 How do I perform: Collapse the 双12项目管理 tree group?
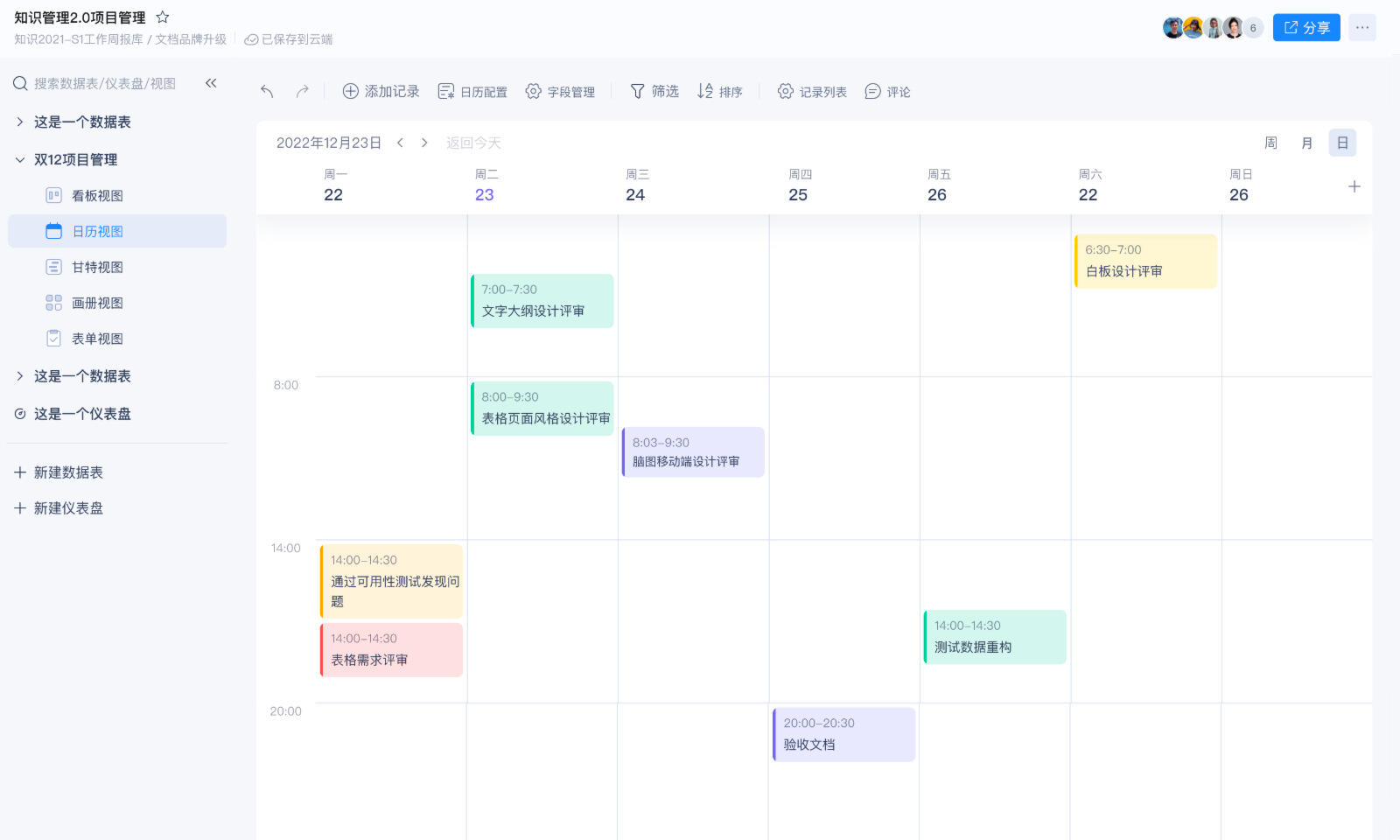pos(20,159)
